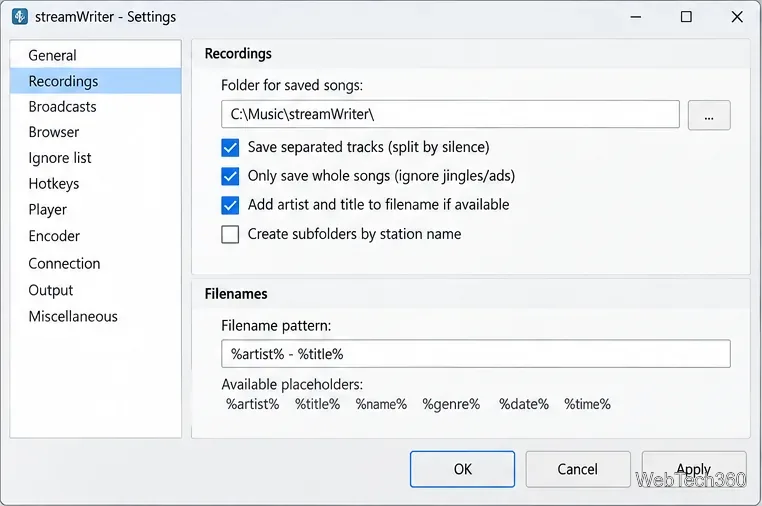This screenshot has width=762, height=506.
Task: Switch to the Output settings page
Action: click(x=95, y=290)
